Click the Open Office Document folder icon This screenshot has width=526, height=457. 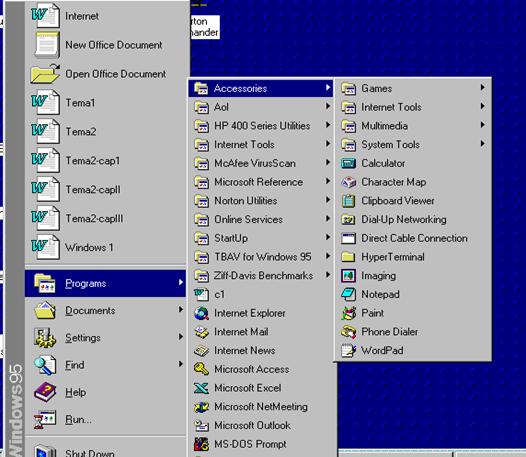[x=45, y=73]
